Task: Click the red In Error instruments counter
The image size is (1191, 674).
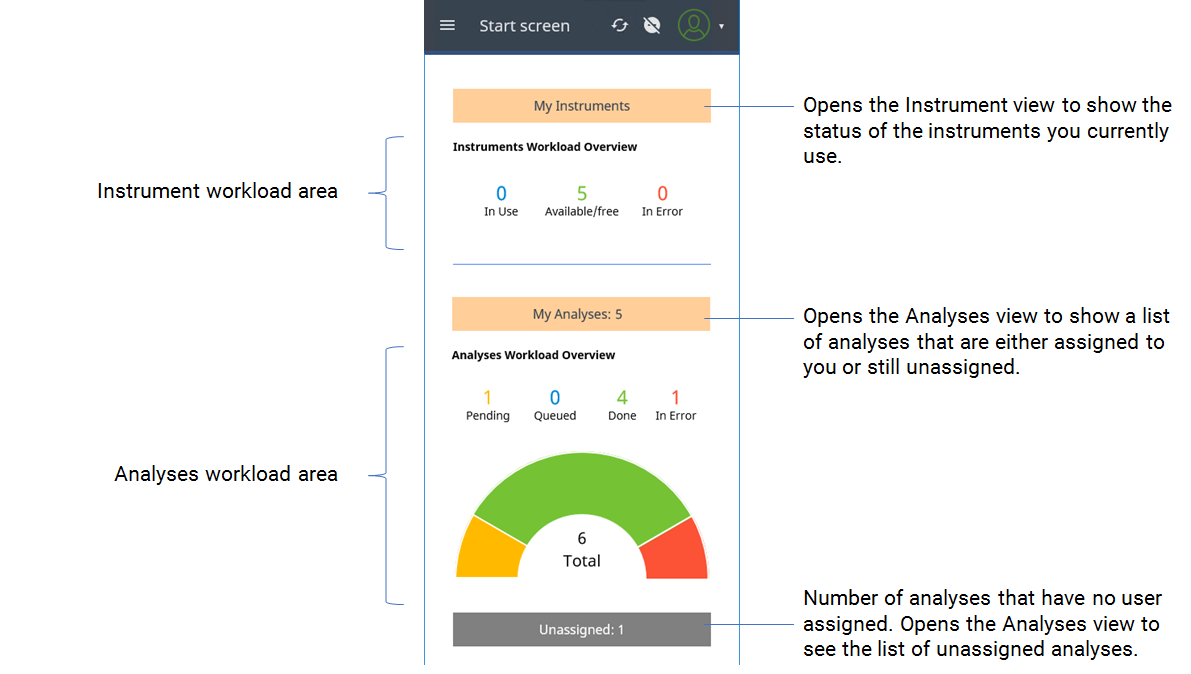Action: click(x=661, y=199)
